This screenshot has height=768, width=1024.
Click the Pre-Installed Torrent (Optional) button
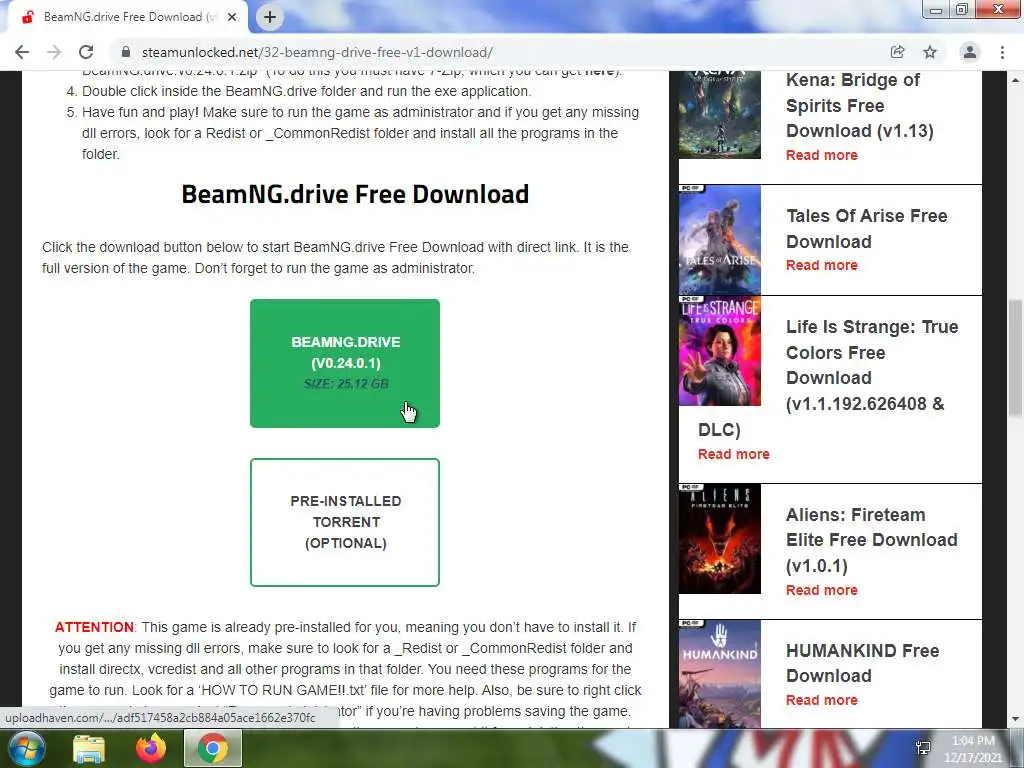(x=345, y=522)
